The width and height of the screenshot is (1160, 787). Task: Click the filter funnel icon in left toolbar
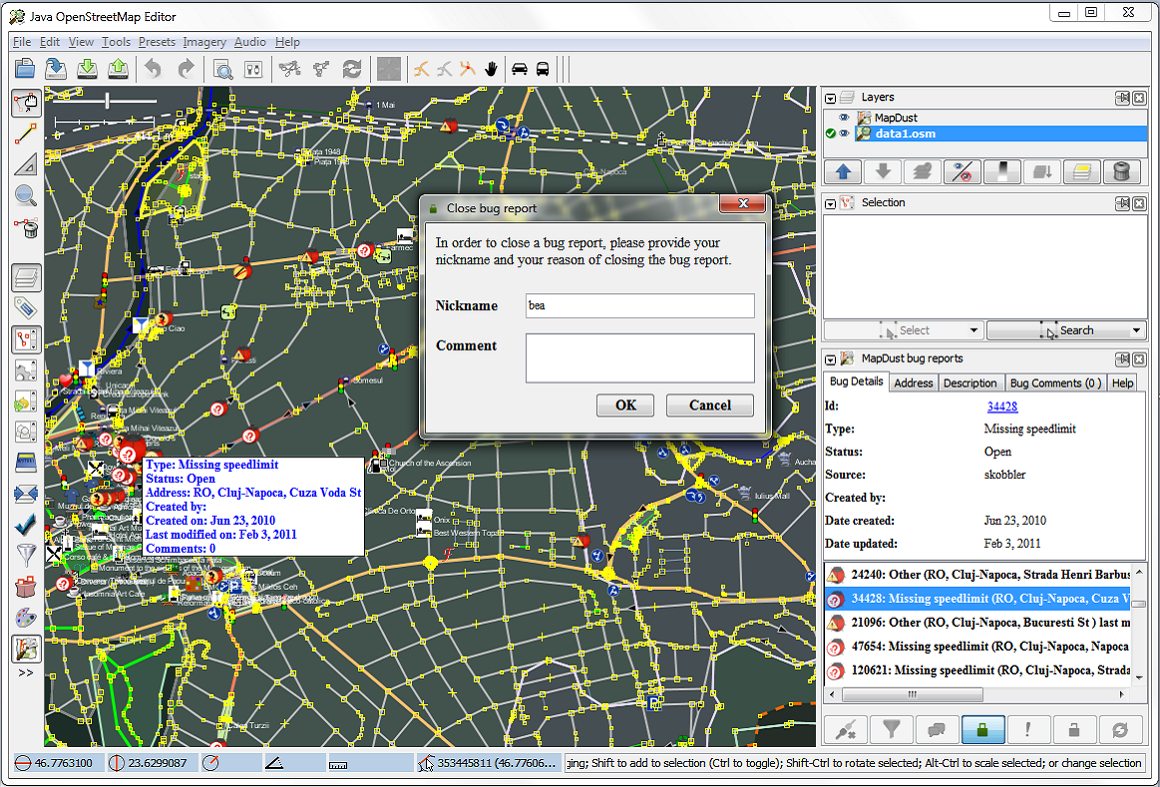(x=26, y=555)
